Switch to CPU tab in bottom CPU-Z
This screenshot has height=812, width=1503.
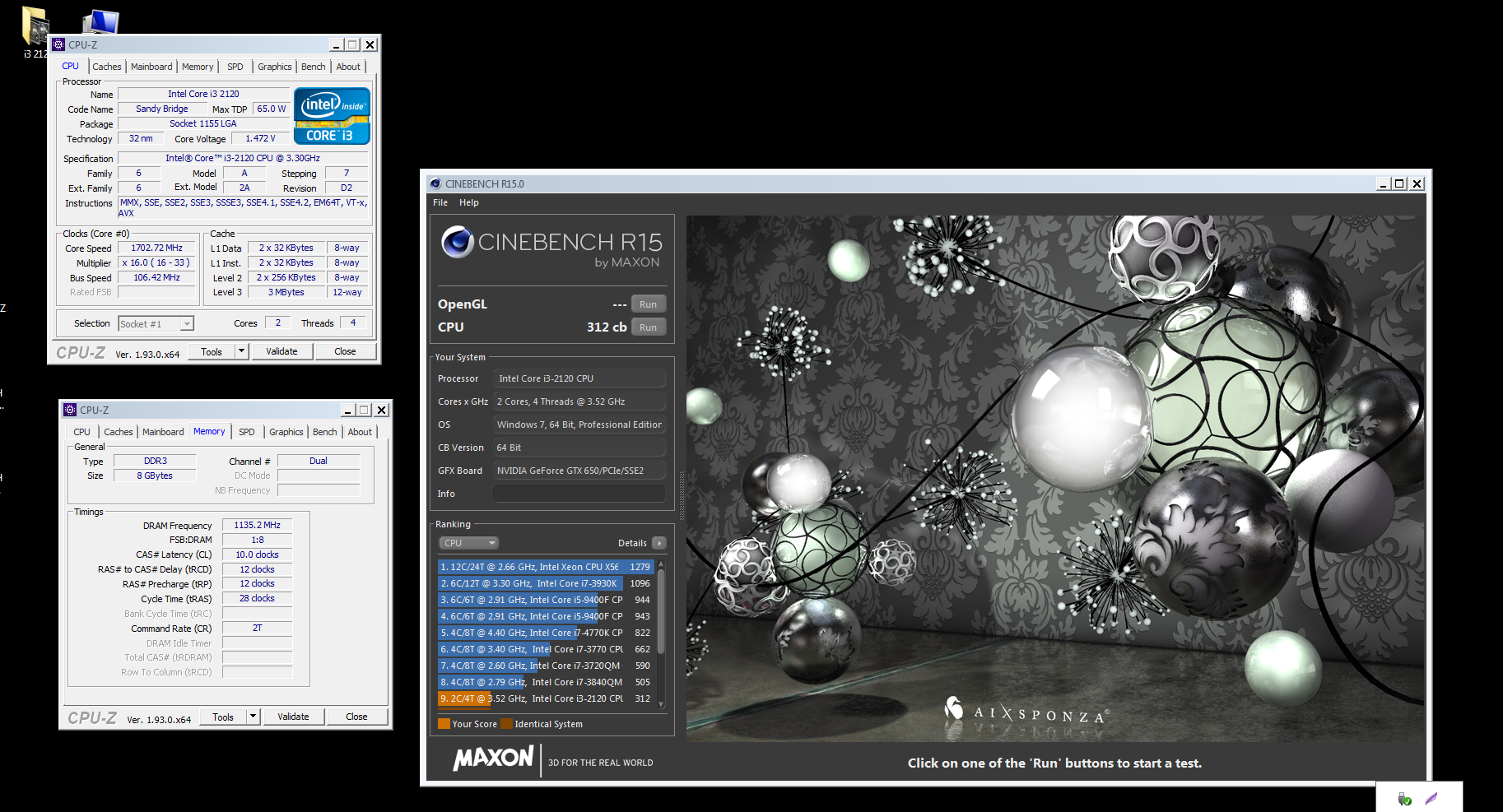click(82, 432)
